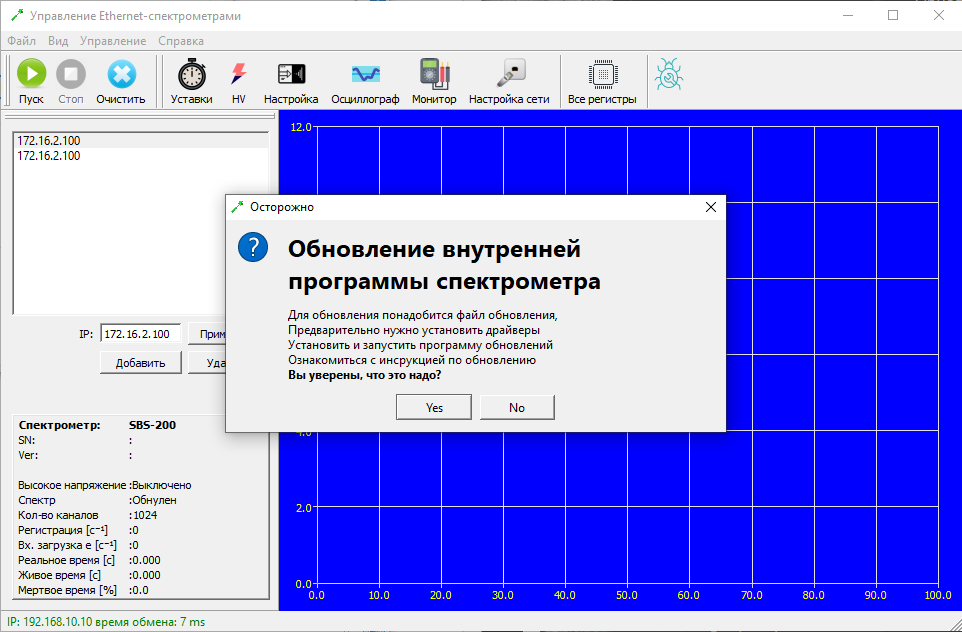The height and width of the screenshot is (632, 962).
Task: Click the Очистить clear icon
Action: 121,75
